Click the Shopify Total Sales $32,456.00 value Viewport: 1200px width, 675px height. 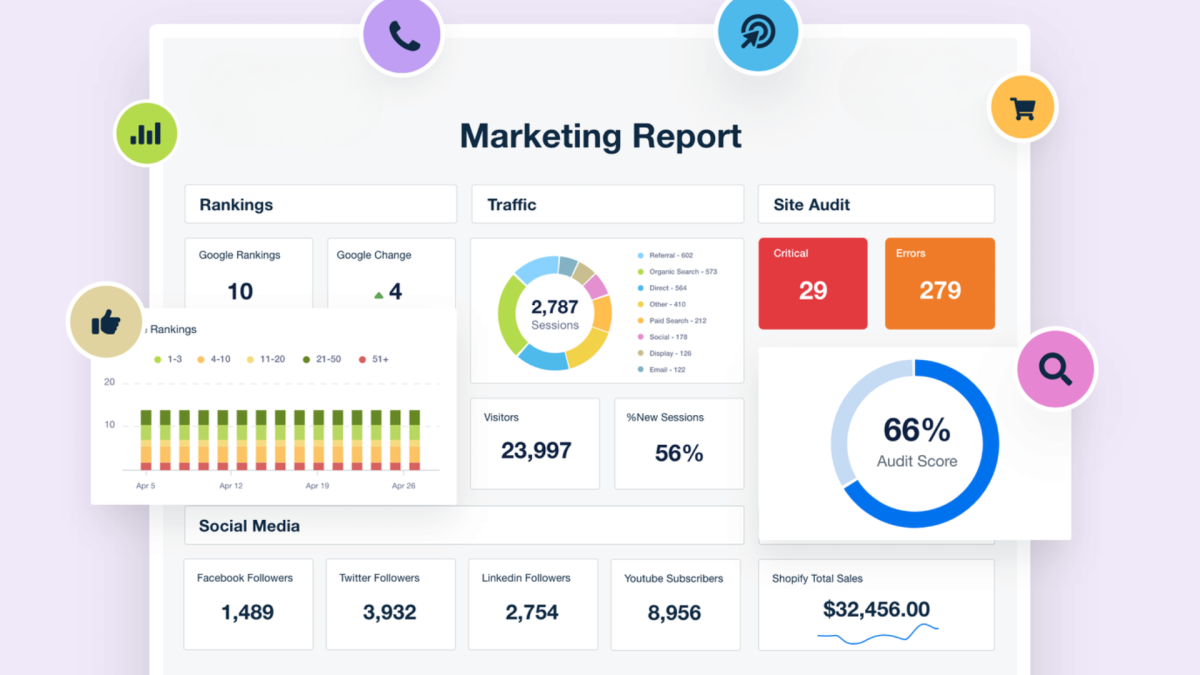877,609
